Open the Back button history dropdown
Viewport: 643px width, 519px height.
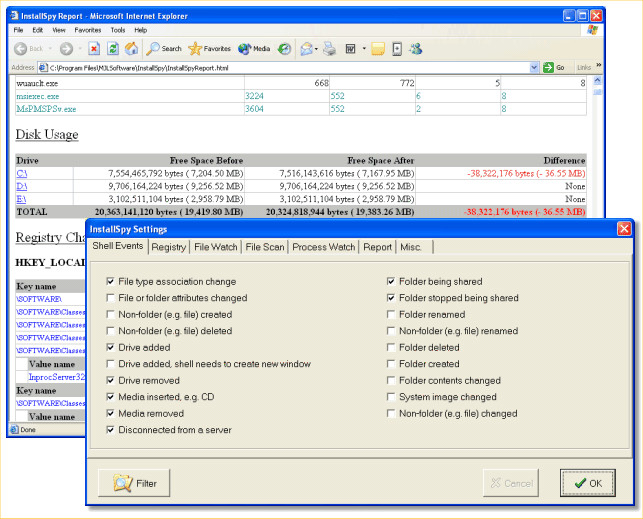click(50, 49)
